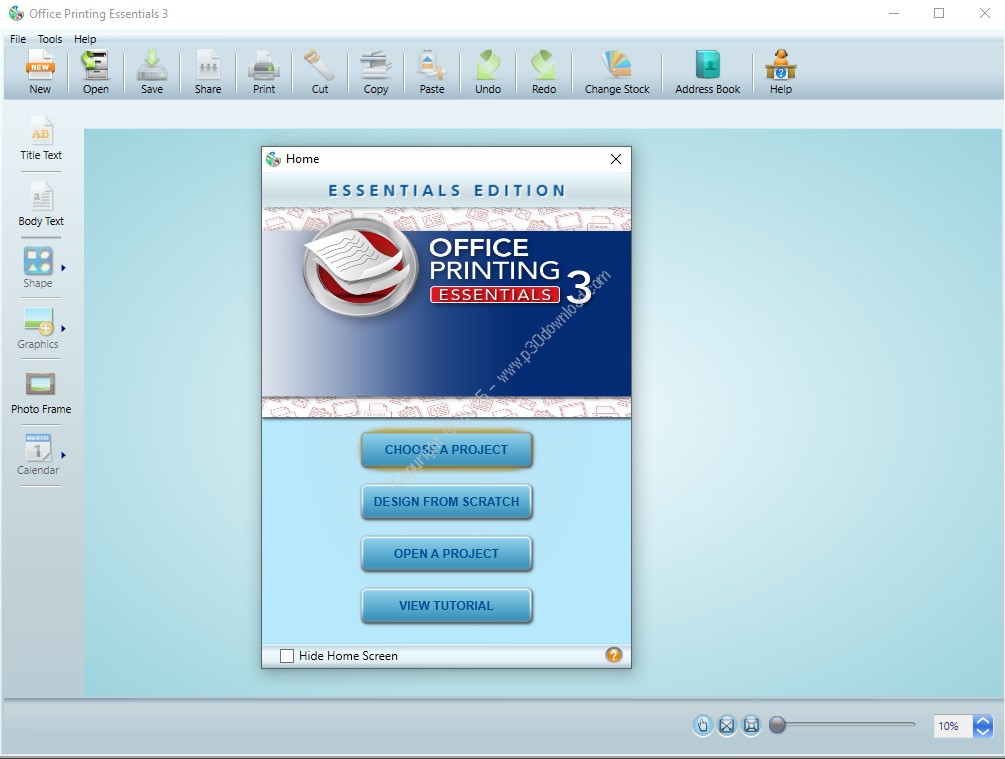Click the fit-to-window zoom icon
Viewport: 1005px width, 759px height.
pyautogui.click(x=726, y=726)
